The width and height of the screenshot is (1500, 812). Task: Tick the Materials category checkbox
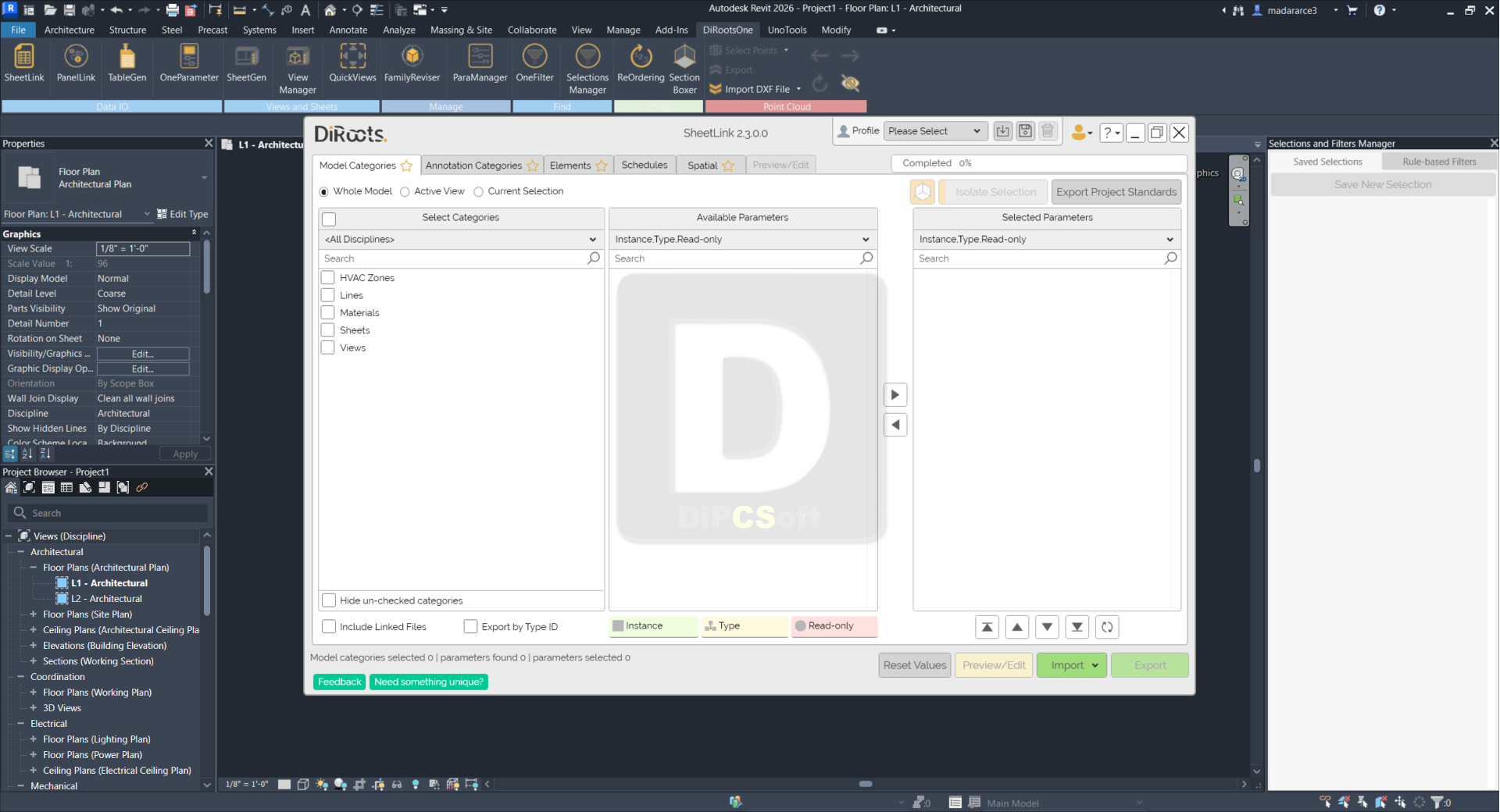(328, 313)
